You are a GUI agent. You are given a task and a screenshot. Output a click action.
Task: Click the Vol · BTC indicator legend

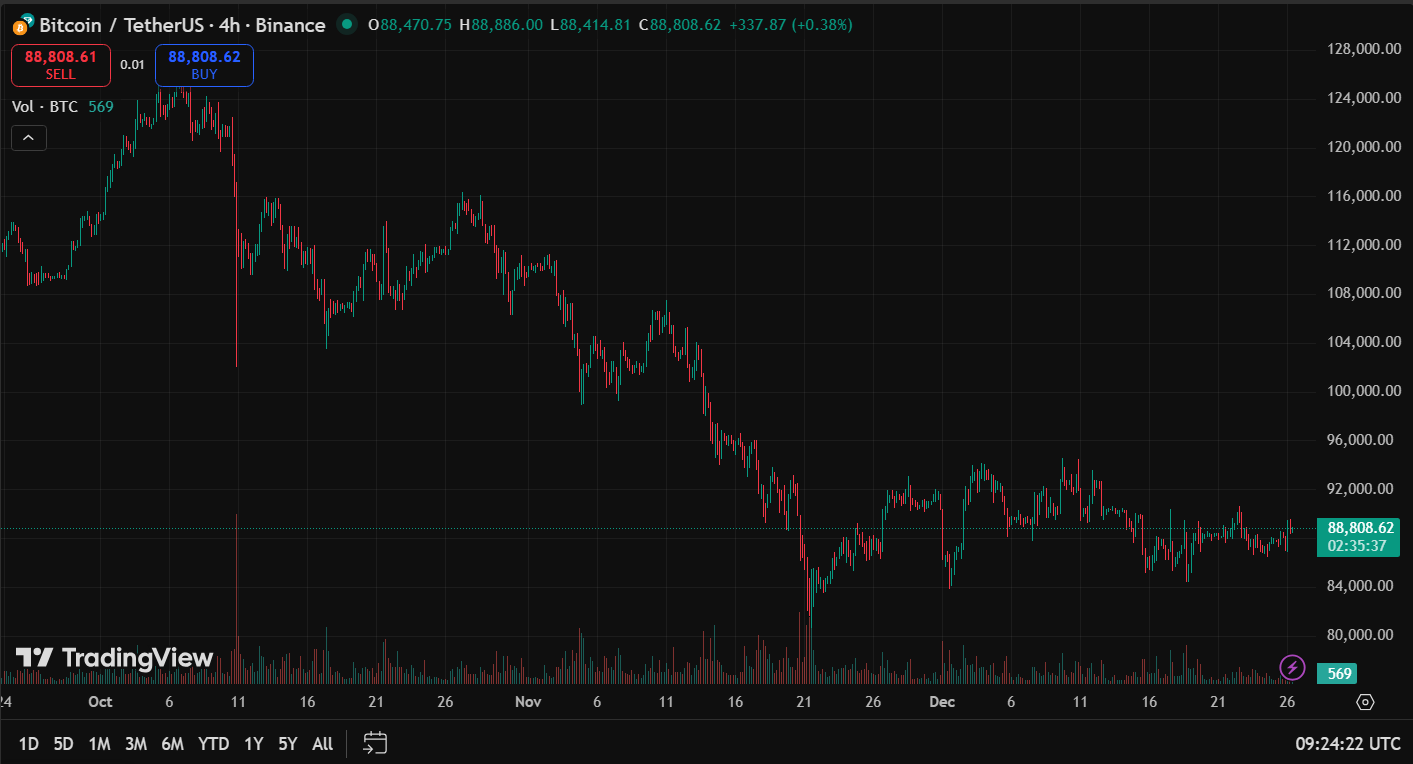[45, 107]
